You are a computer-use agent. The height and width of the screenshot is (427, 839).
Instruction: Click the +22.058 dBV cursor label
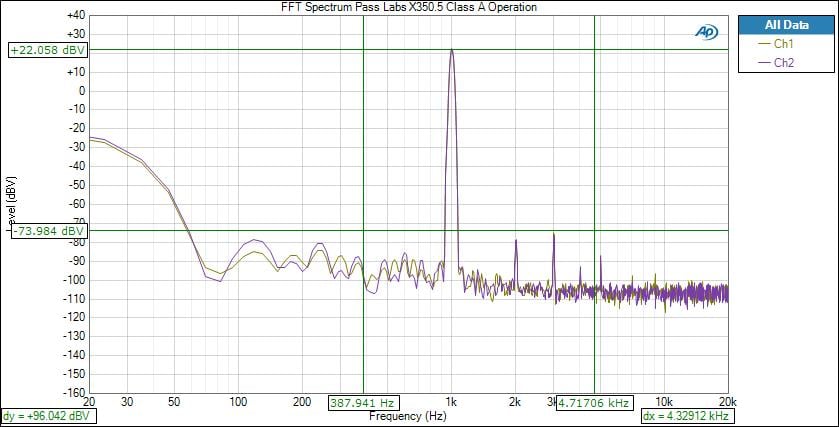pos(48,50)
